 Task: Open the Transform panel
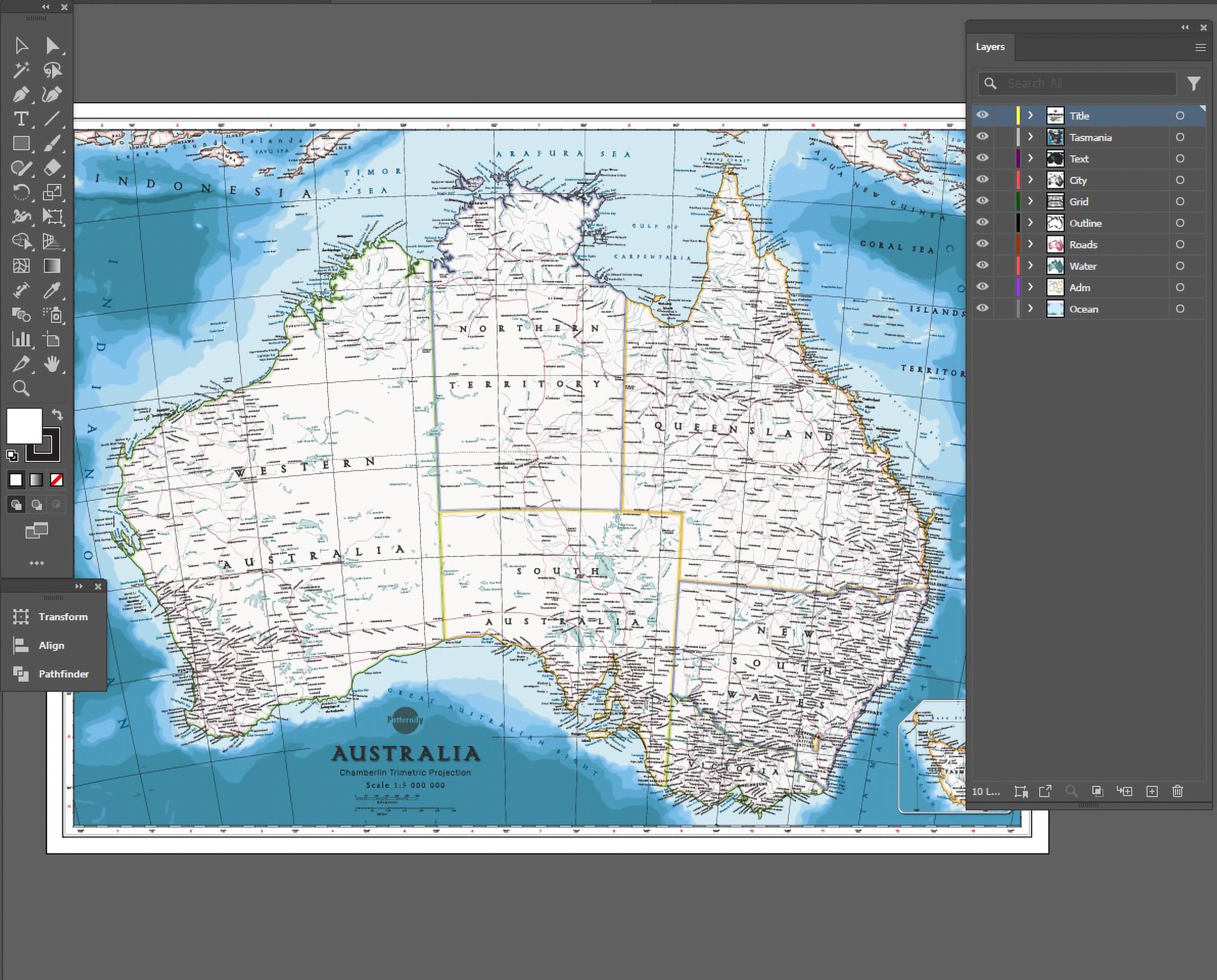click(x=53, y=616)
